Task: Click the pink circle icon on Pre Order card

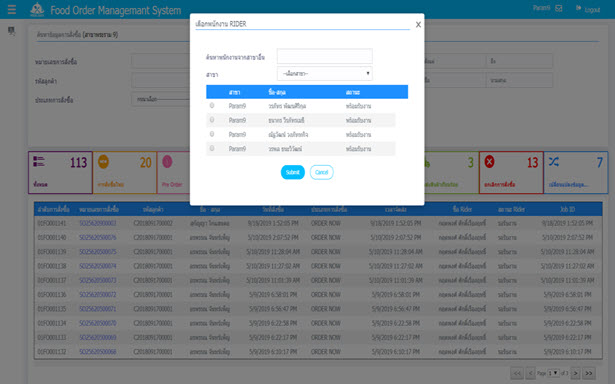Action: tap(167, 161)
